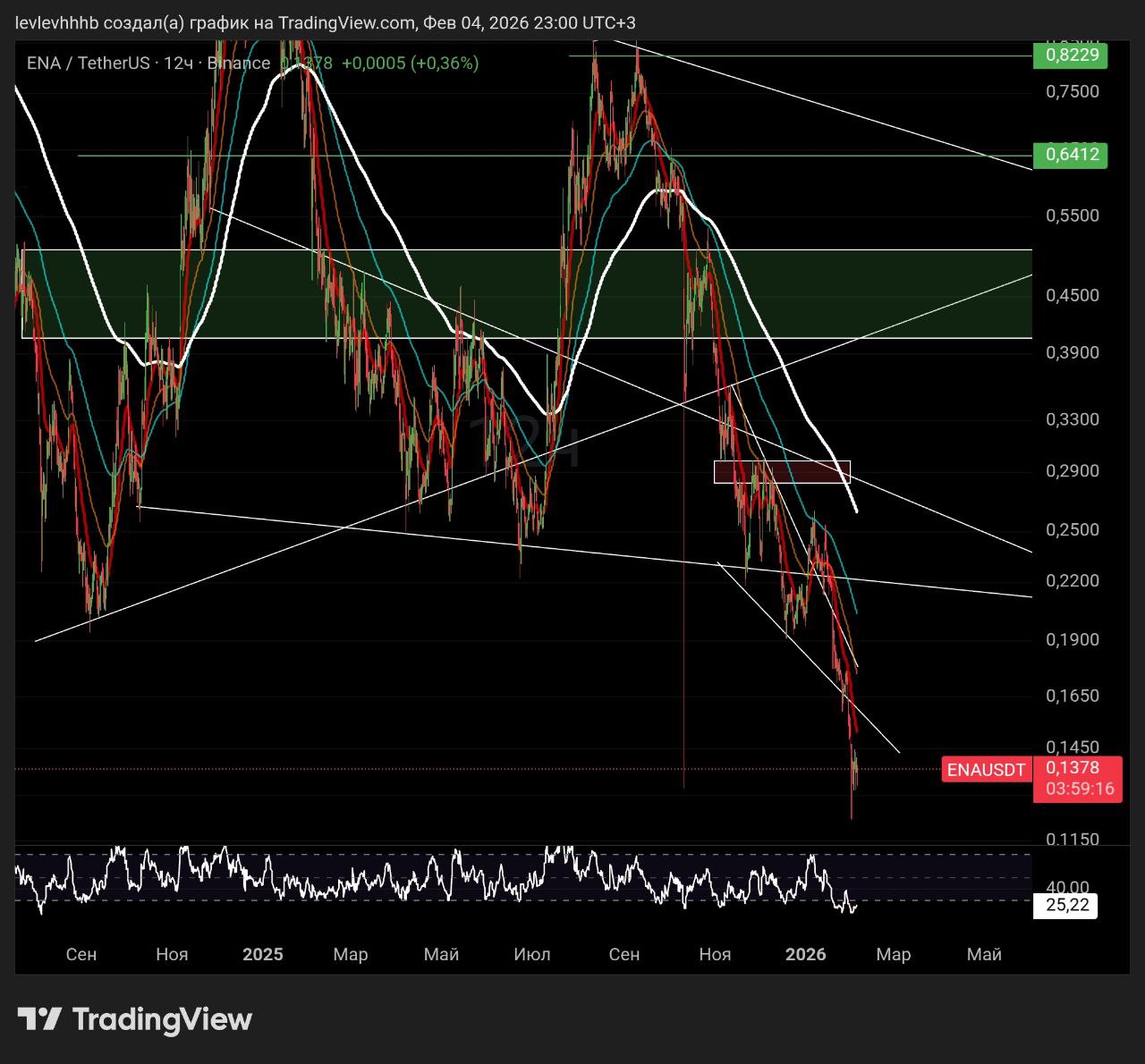Screen dimensions: 1145x1064
Task: Click the Июл label on time axis
Action: pos(531,954)
